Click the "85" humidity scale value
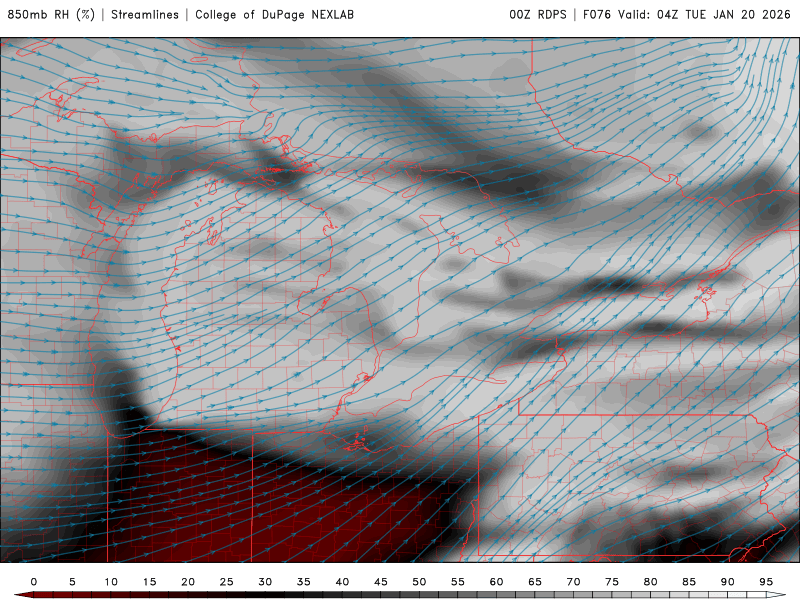 (689, 582)
